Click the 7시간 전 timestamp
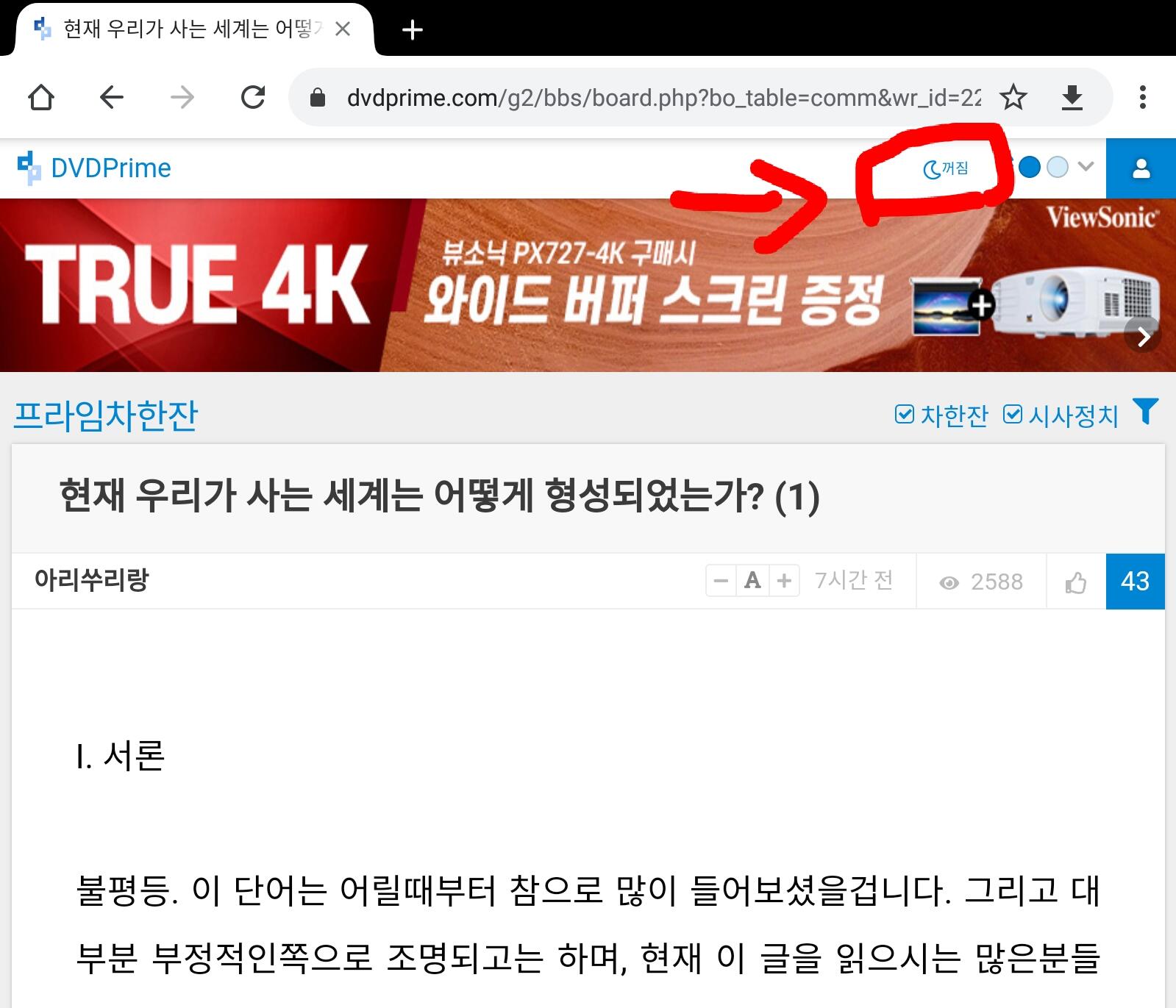The height and width of the screenshot is (1008, 1176). pos(854,581)
